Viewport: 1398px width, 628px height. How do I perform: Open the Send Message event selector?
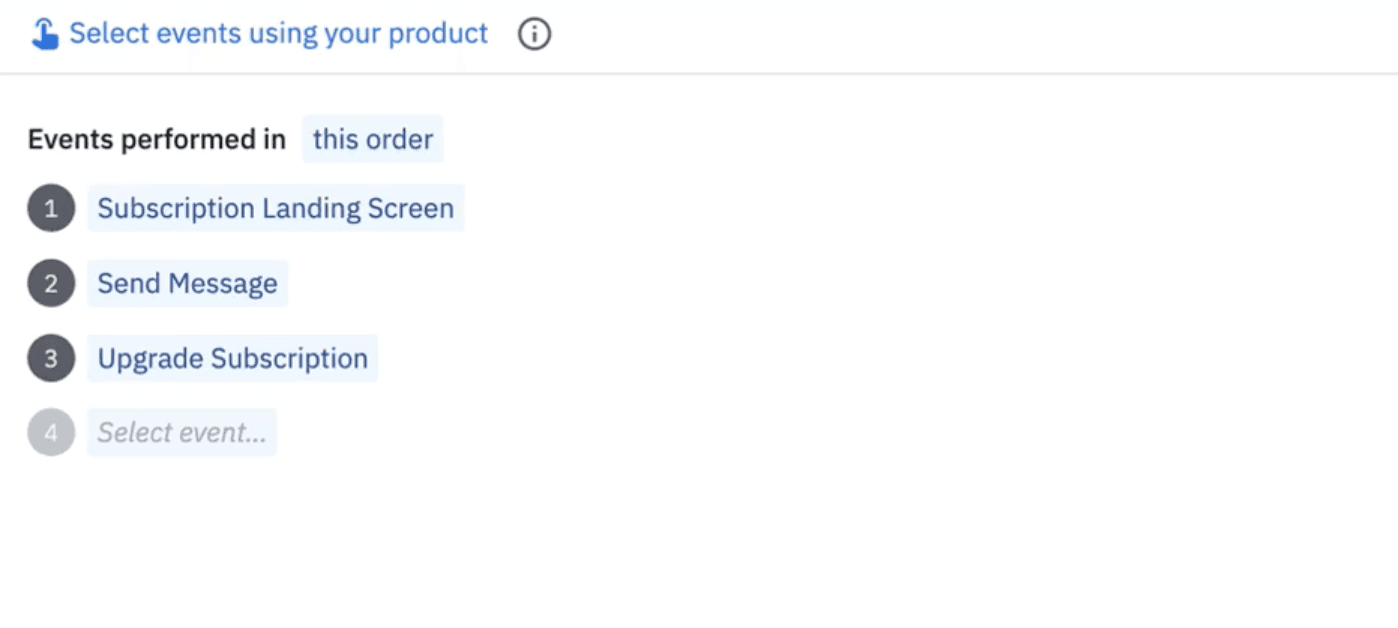point(187,283)
